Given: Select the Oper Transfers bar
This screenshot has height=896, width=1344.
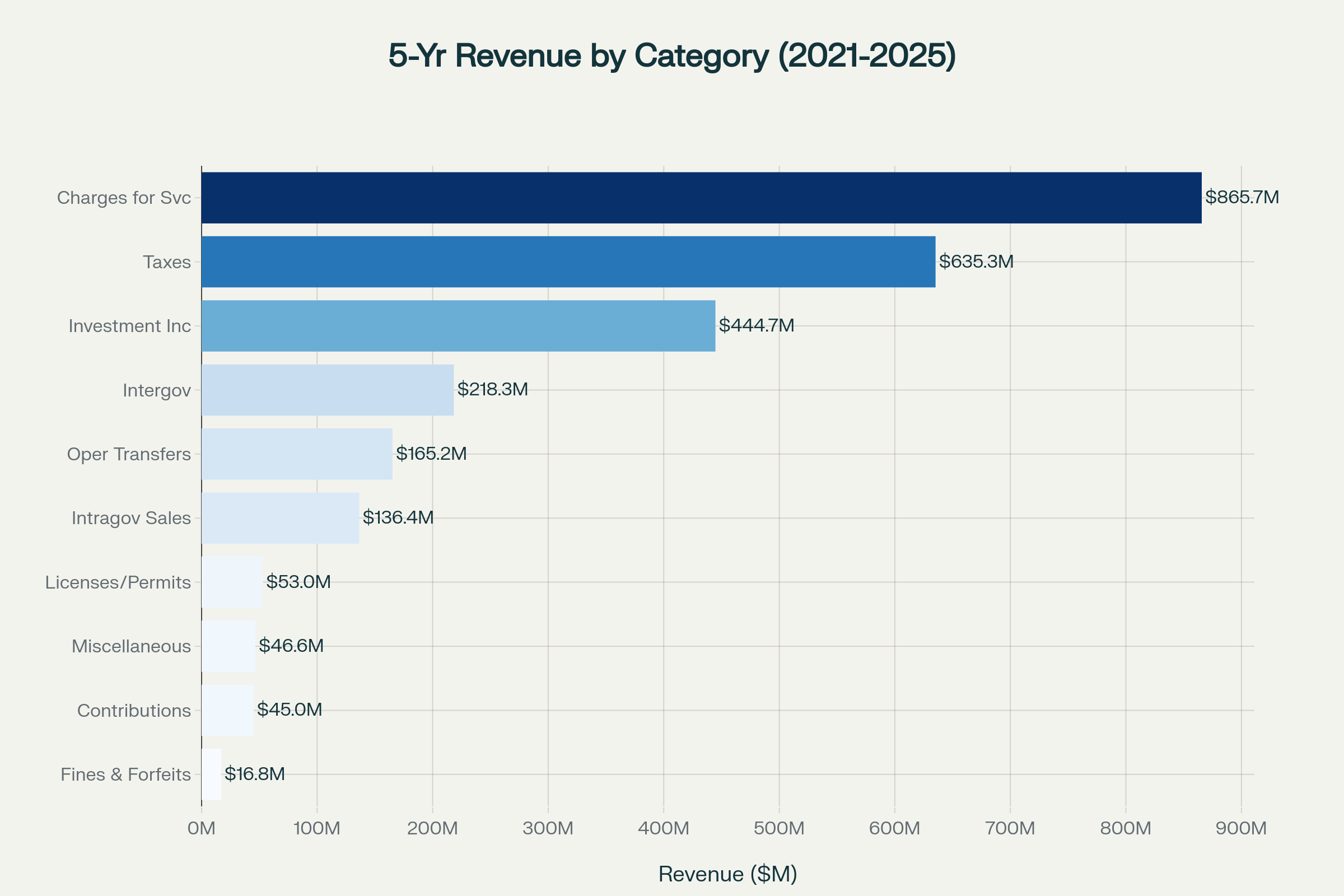Looking at the screenshot, I should pos(297,454).
